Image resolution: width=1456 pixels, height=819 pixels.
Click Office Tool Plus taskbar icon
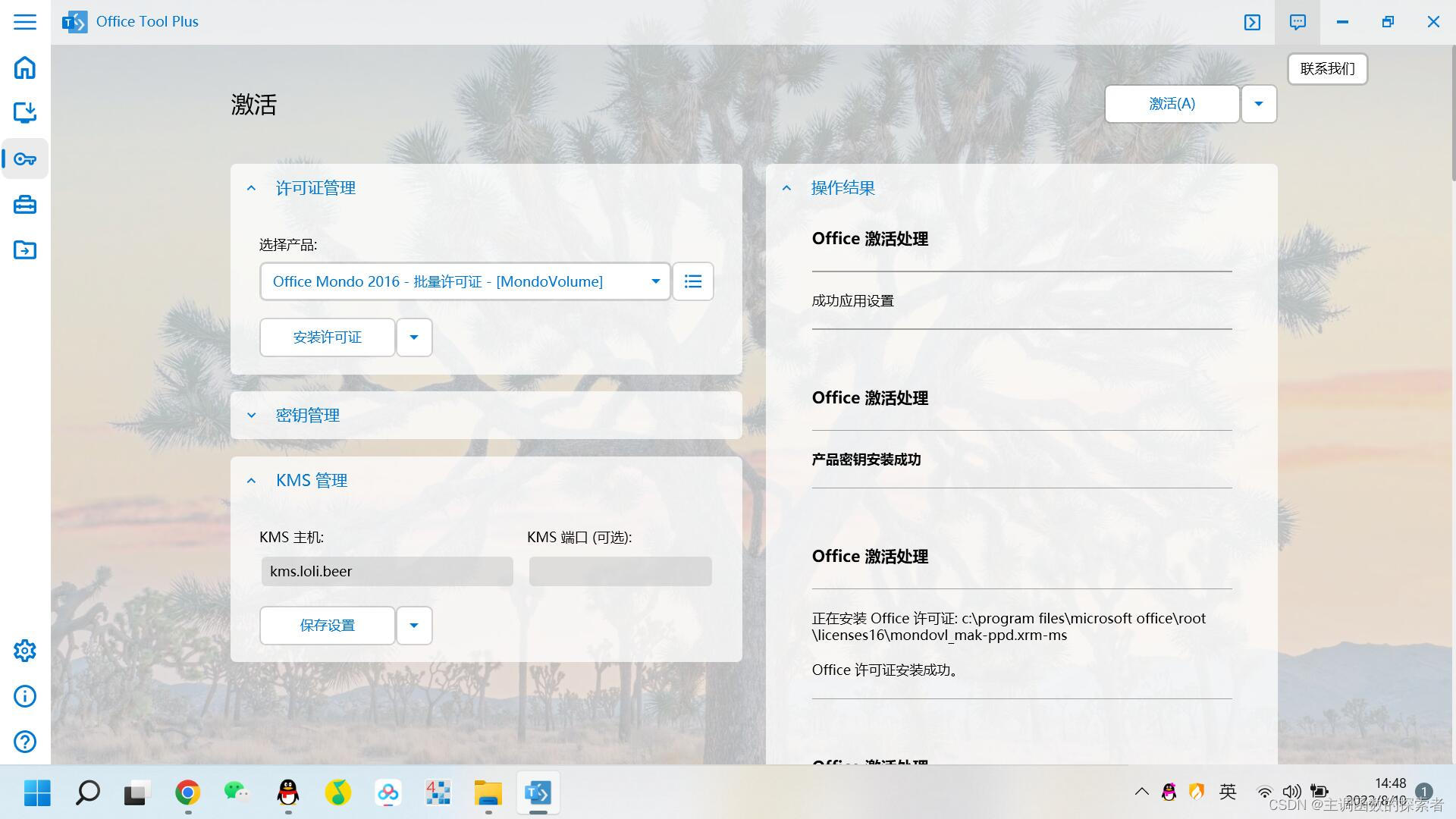538,792
